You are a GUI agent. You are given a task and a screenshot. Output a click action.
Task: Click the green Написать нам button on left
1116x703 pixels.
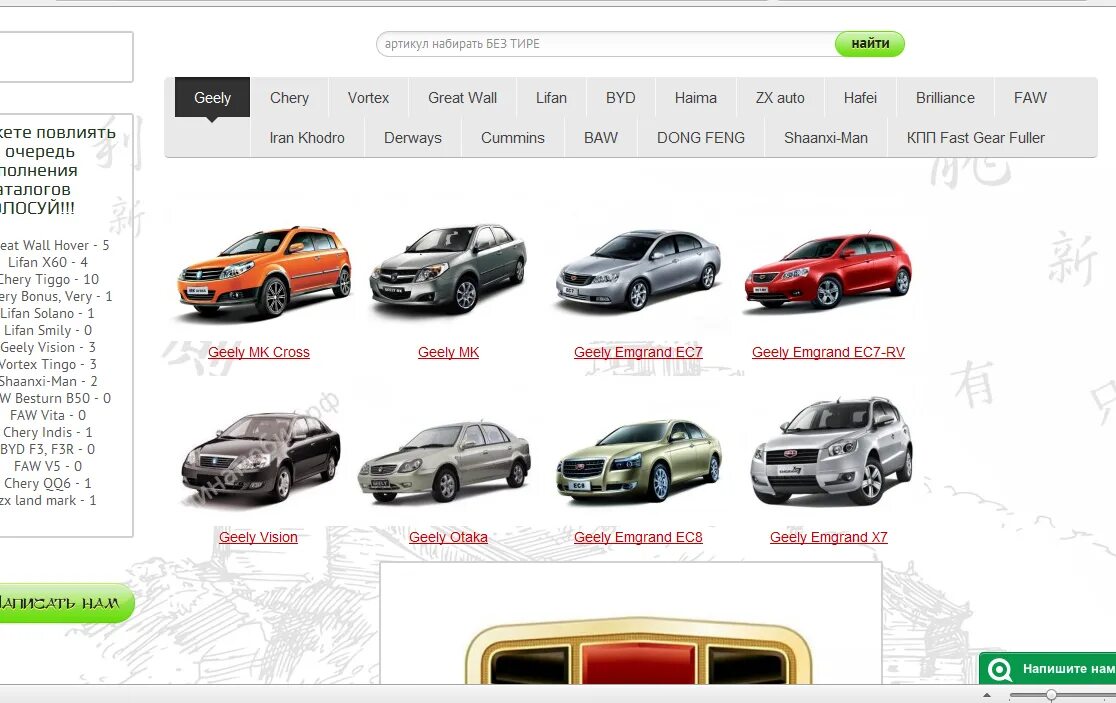click(65, 603)
